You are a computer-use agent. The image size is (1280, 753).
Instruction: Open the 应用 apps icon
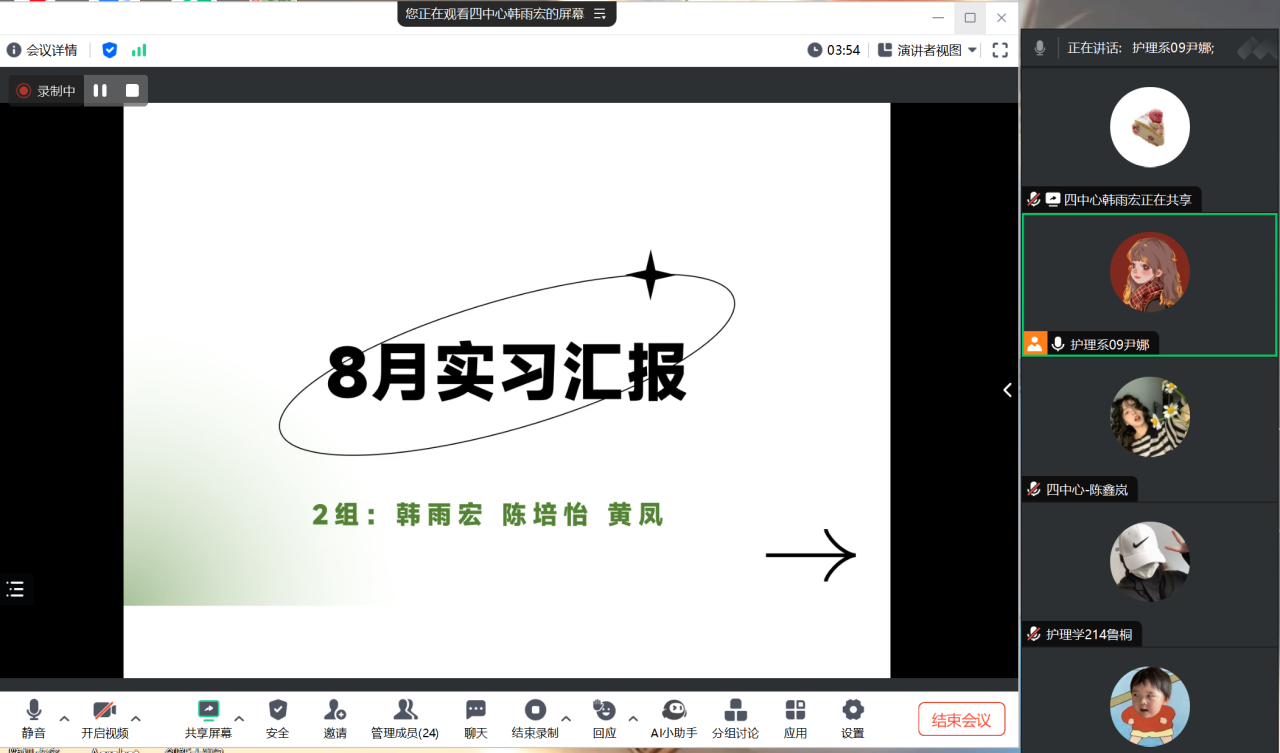[x=795, y=711]
